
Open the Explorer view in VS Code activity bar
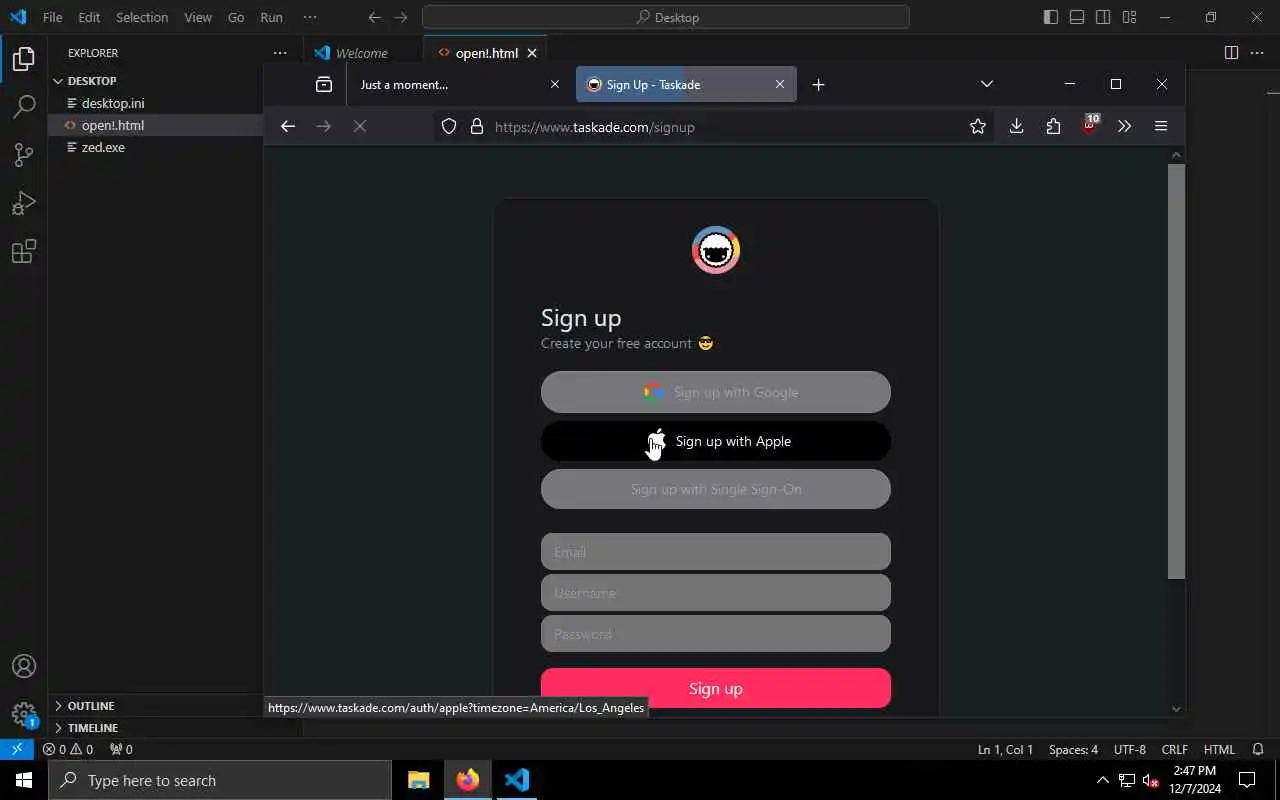[24, 59]
